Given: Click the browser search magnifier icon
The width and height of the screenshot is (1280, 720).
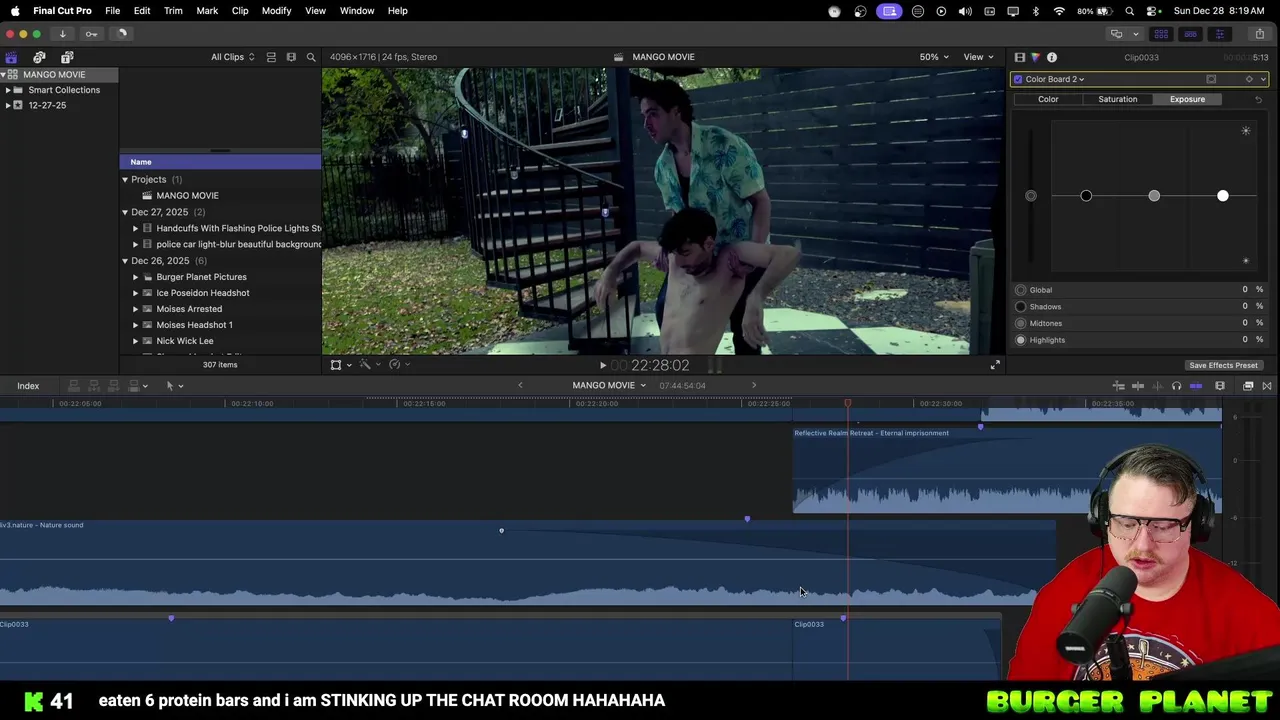Looking at the screenshot, I should click(x=311, y=57).
